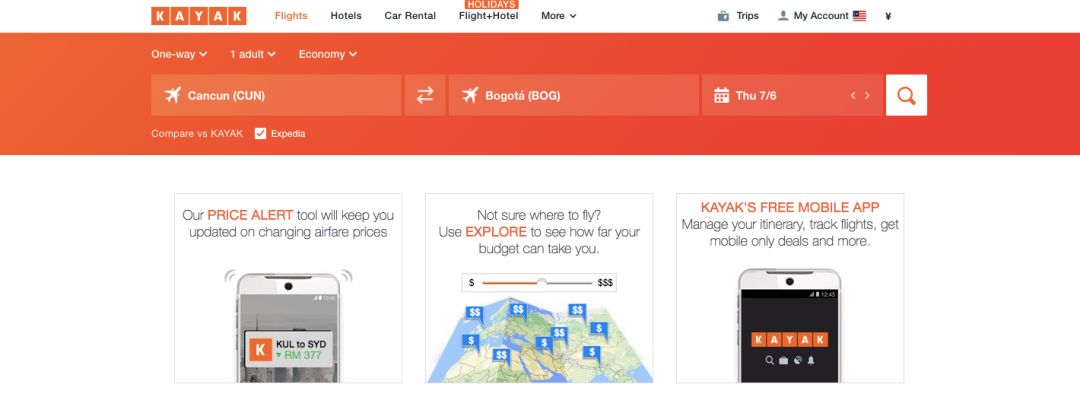Open the Economy cabin class dropdown
The image size is (1080, 416).
tap(327, 54)
